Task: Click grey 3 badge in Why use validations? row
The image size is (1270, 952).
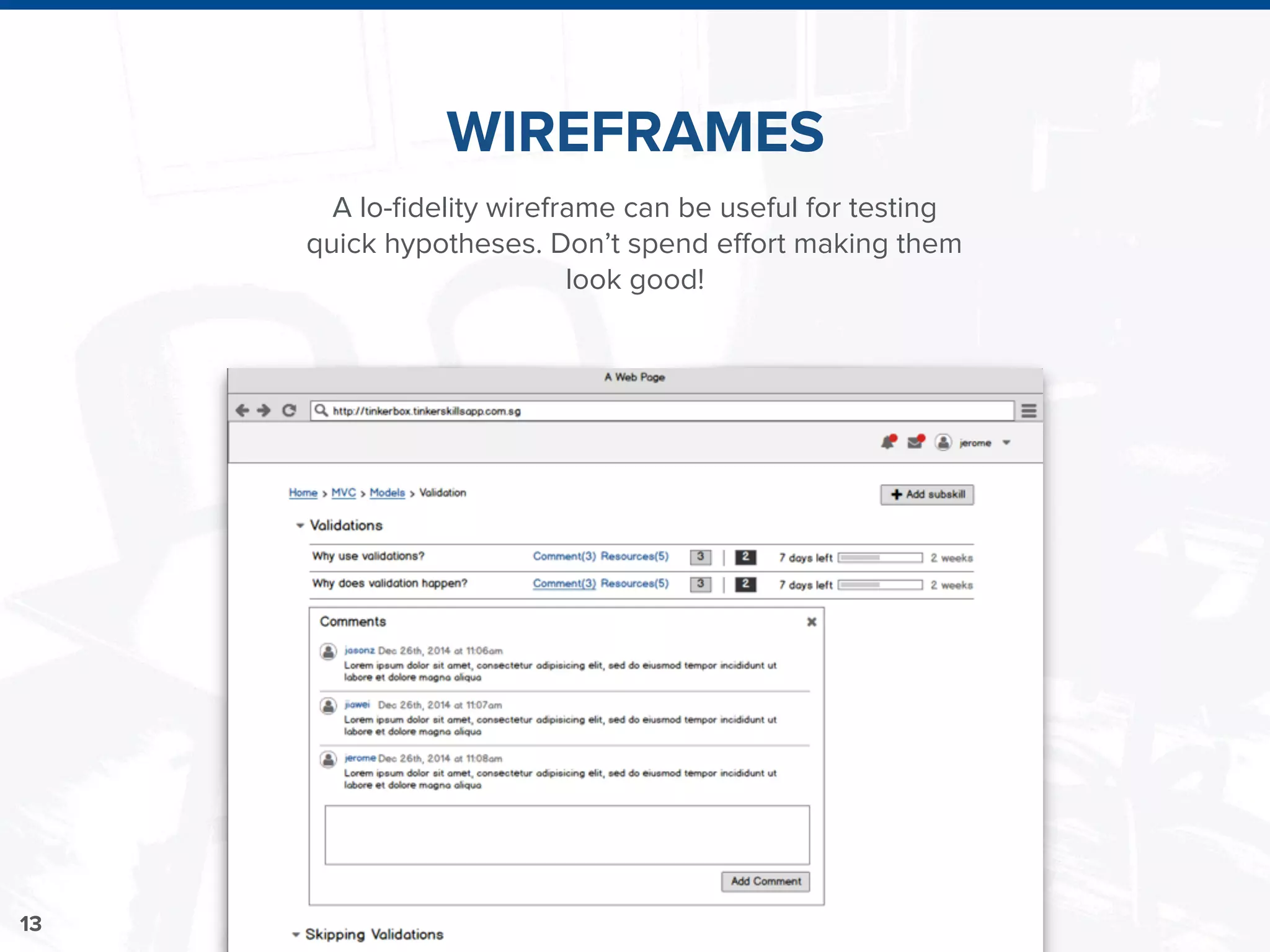Action: 701,557
